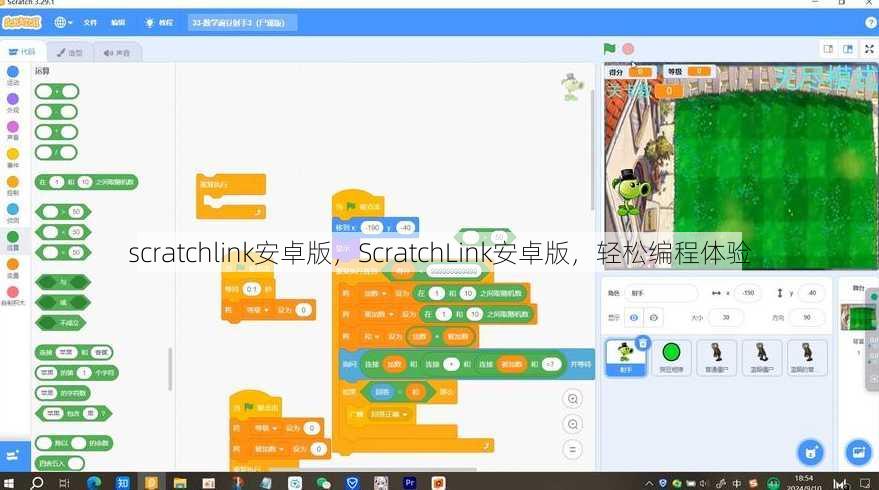Viewport: 879px width, 490px height.
Task: Open 被加数 dropdown in random-number set block
Action: click(378, 314)
